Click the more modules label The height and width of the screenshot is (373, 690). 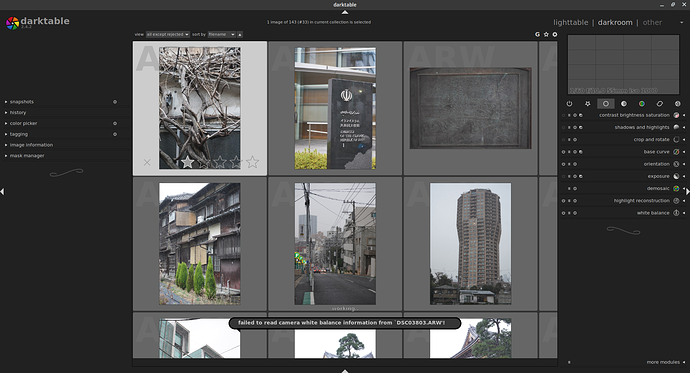click(x=663, y=362)
